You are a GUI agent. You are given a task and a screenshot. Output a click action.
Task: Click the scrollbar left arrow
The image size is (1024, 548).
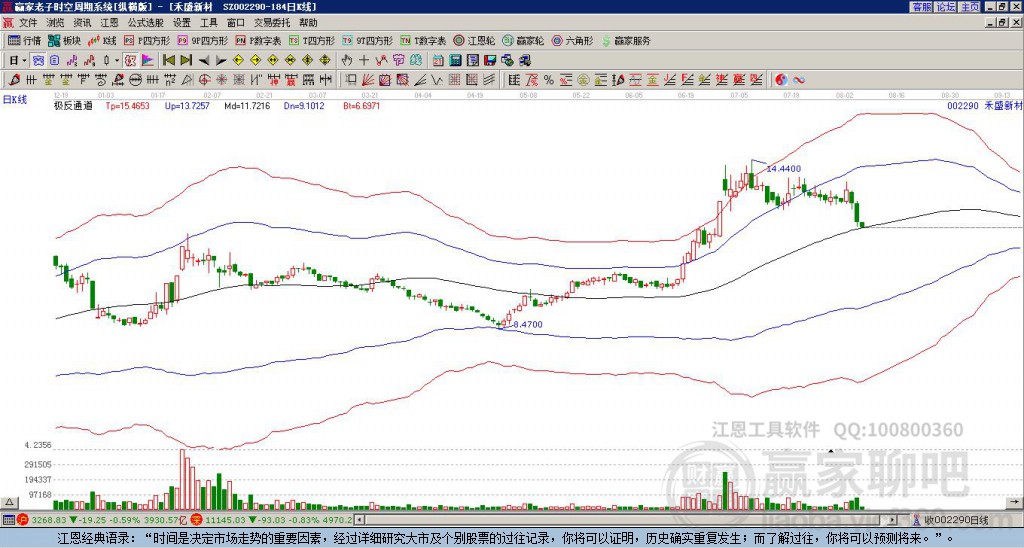click(x=359, y=520)
